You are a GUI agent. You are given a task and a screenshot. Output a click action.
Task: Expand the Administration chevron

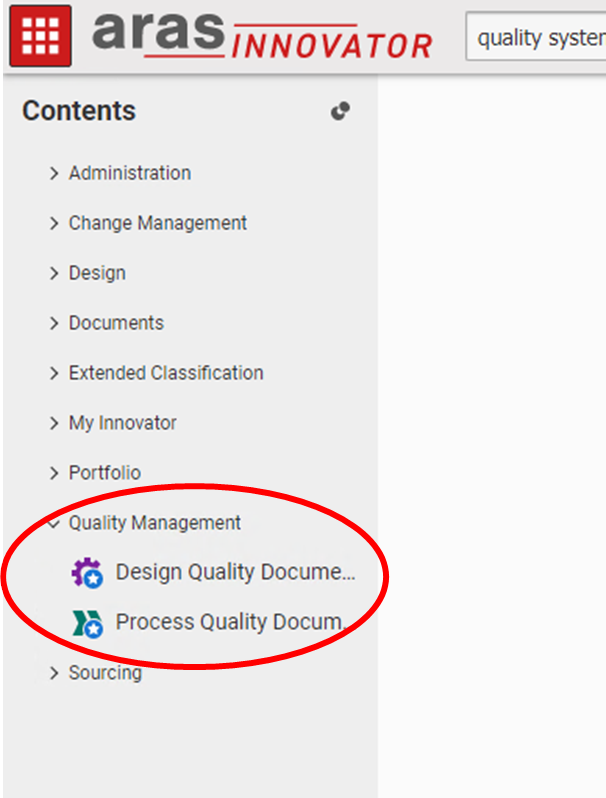tap(54, 173)
